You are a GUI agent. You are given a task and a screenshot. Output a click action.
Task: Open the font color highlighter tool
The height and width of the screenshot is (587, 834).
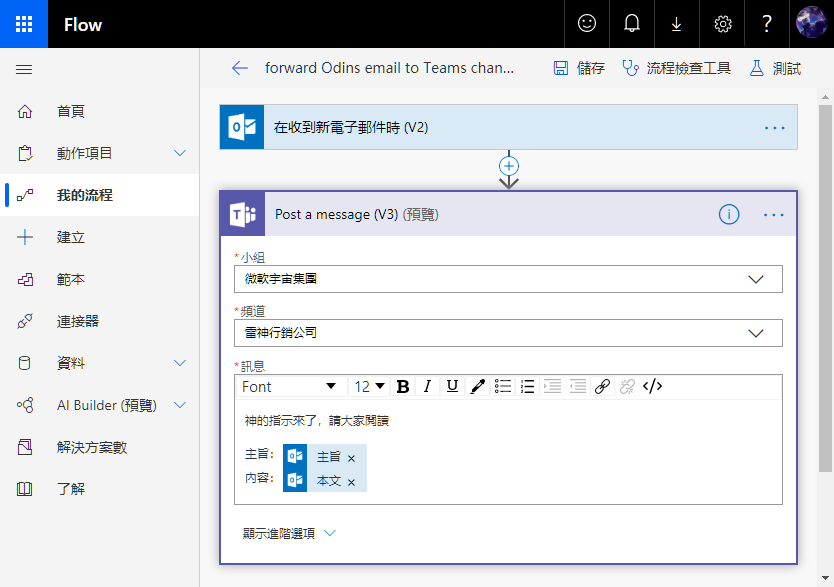[478, 387]
